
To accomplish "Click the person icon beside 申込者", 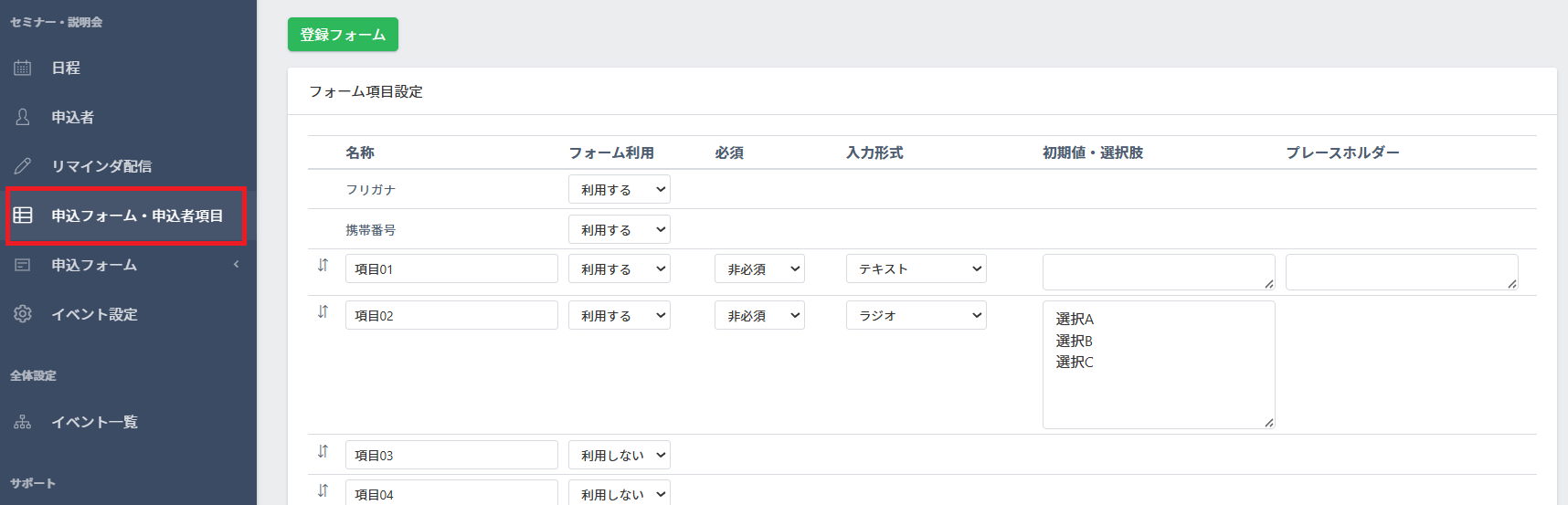I will point(23,117).
